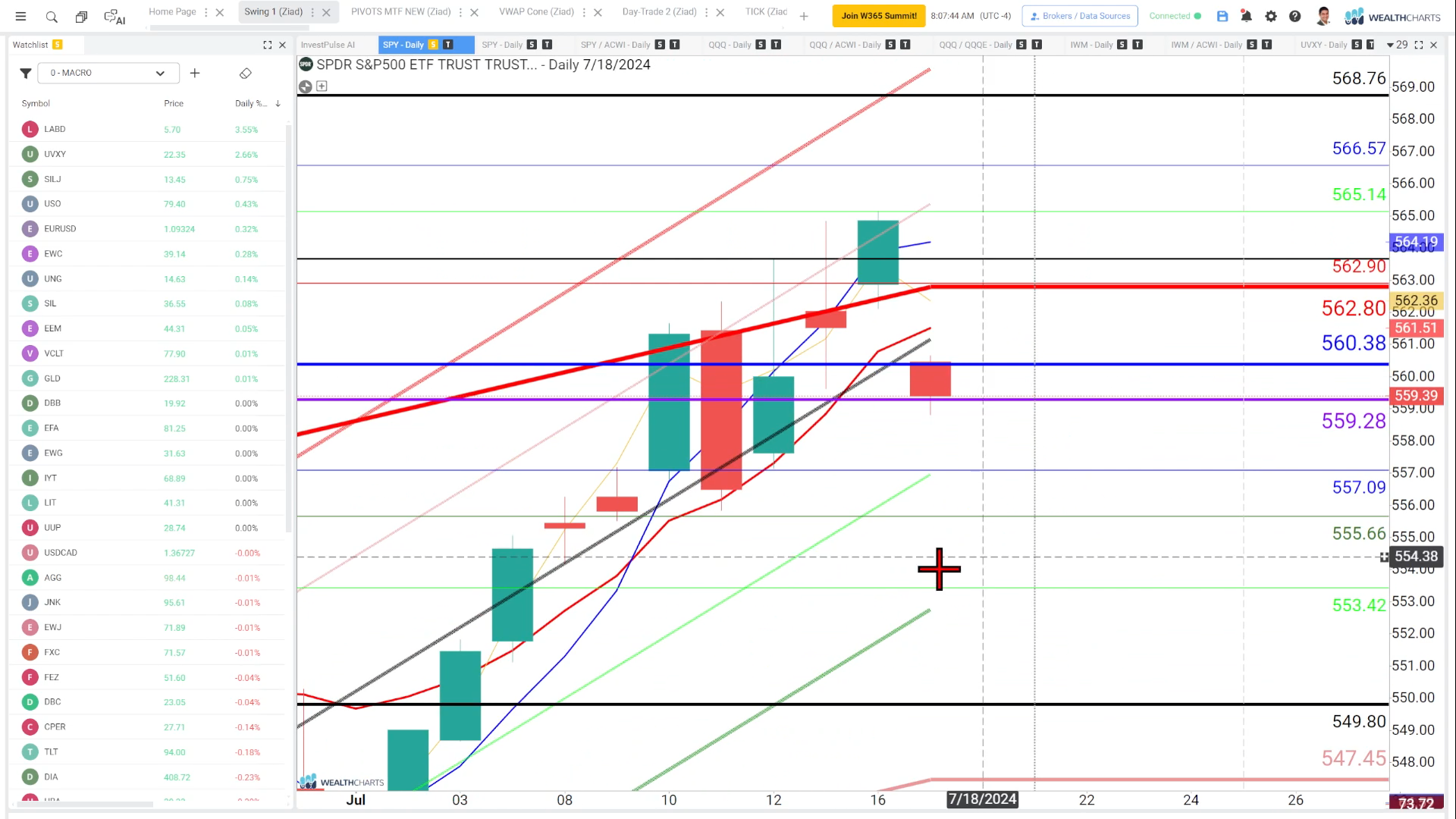The height and width of the screenshot is (819, 1456).
Task: Click the Watchlist filter funnel icon
Action: 25,74
